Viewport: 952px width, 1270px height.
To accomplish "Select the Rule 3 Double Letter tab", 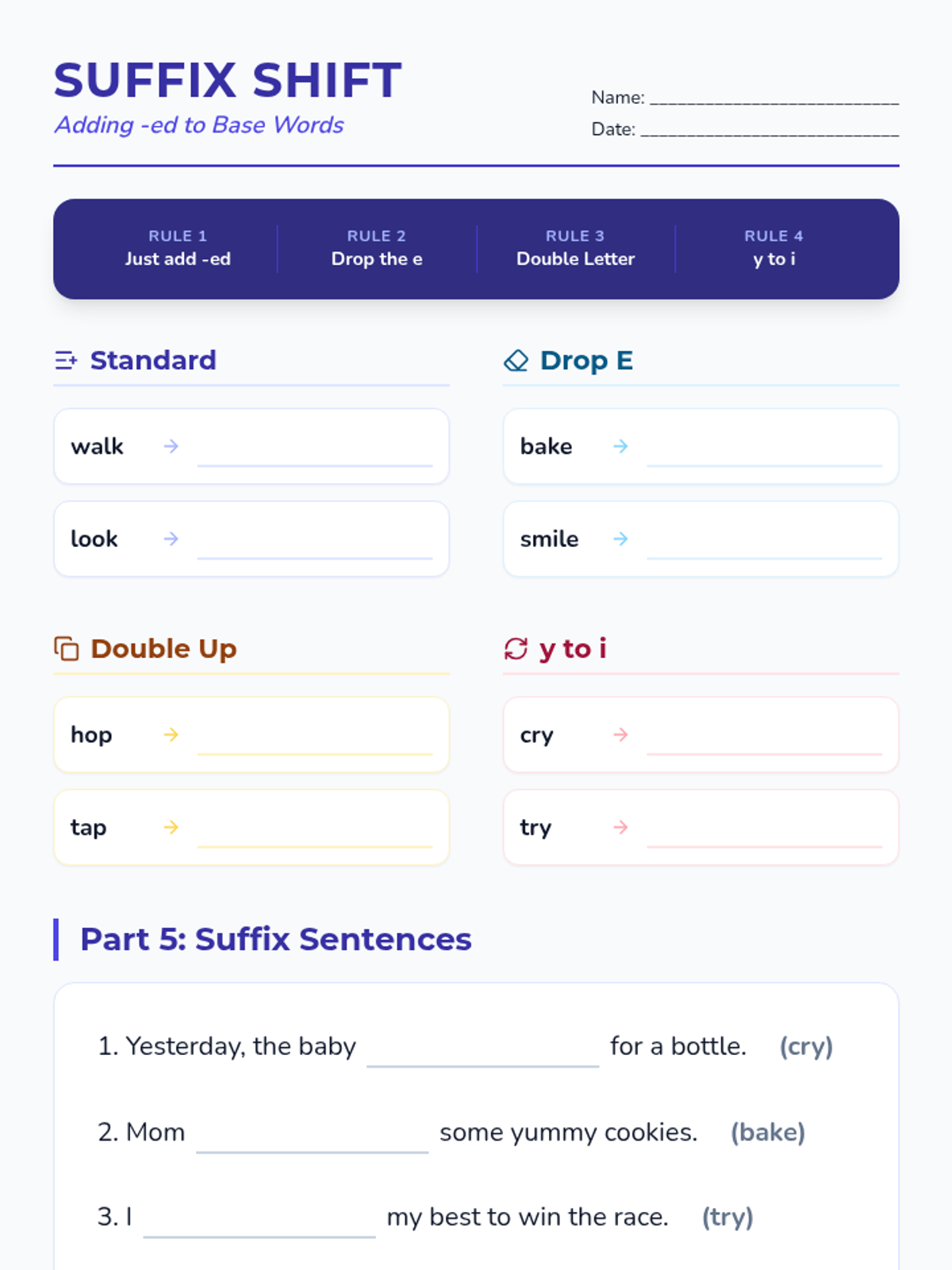I will tap(575, 248).
